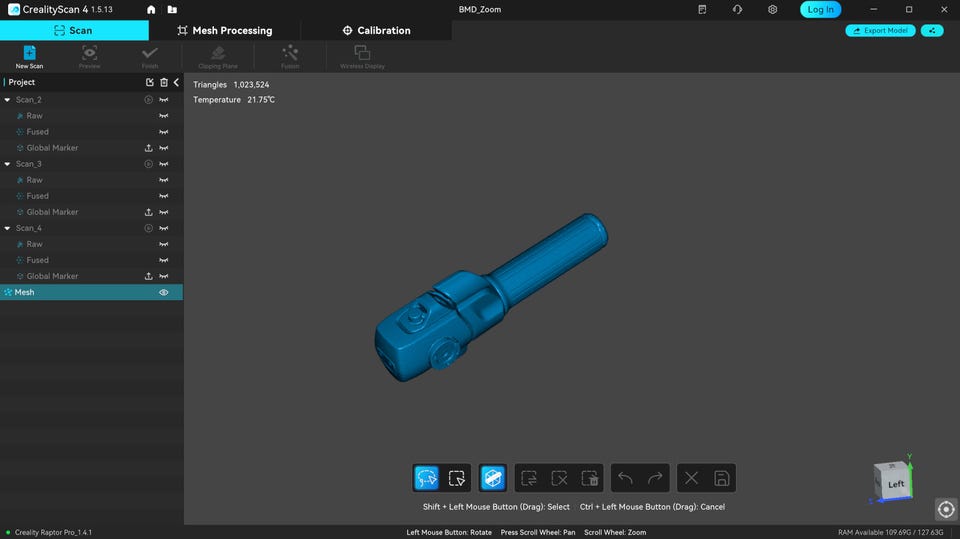Image resolution: width=960 pixels, height=539 pixels.
Task: Click the New Scan icon
Action: click(29, 54)
